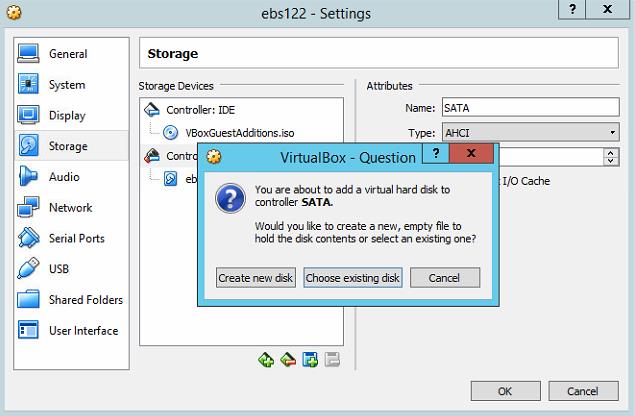Select the USB settings category

61,269
